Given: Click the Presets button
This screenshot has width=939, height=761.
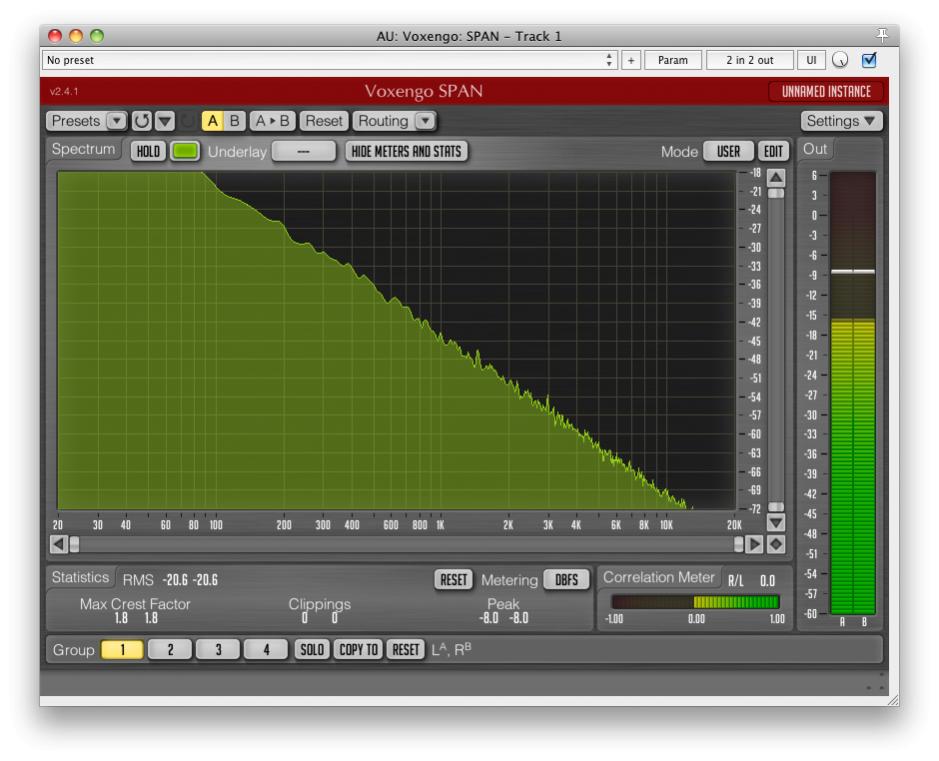Looking at the screenshot, I should click(x=76, y=121).
